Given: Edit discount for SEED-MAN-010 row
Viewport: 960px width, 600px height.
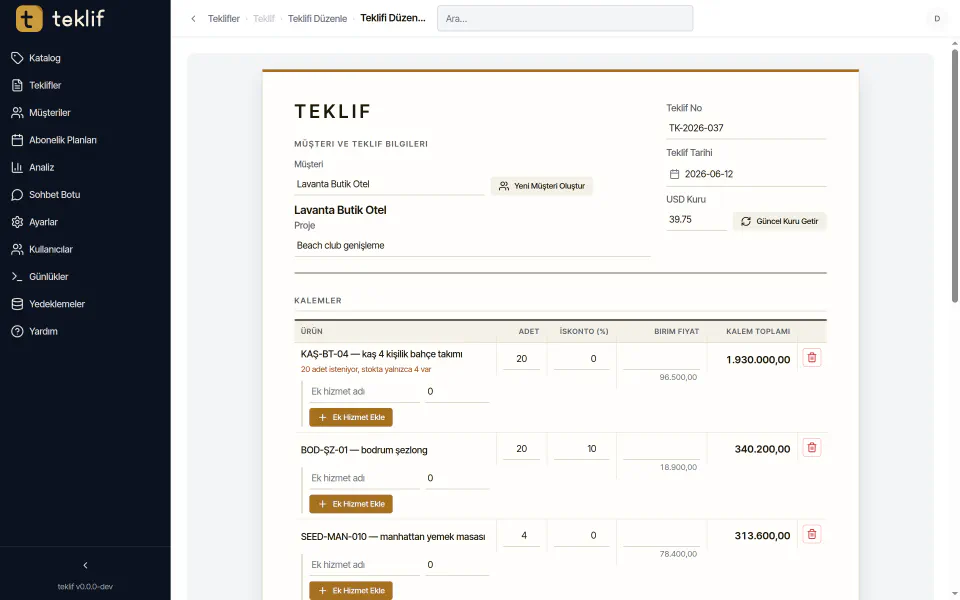Looking at the screenshot, I should coord(582,536).
